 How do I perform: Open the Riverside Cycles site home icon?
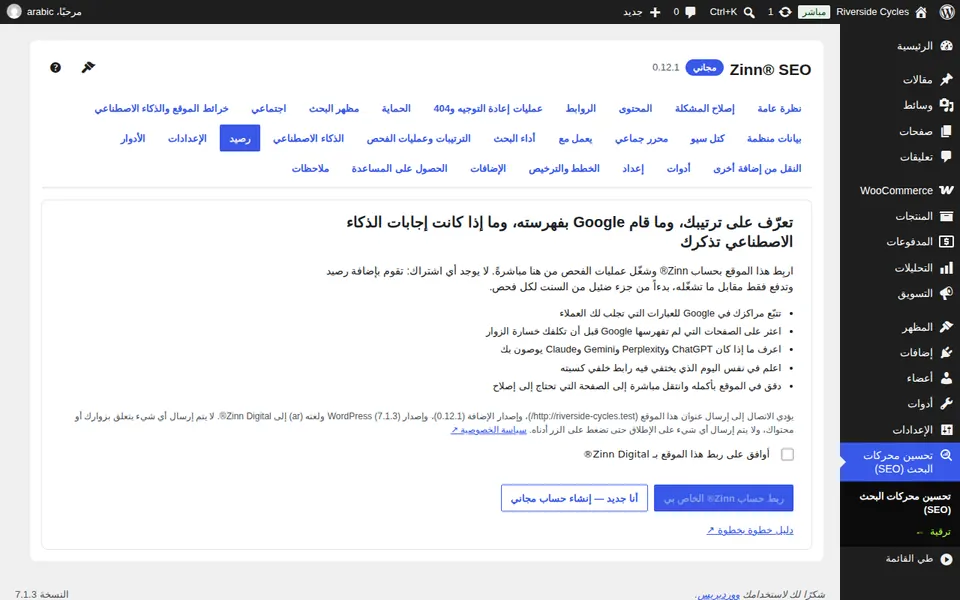pos(921,12)
